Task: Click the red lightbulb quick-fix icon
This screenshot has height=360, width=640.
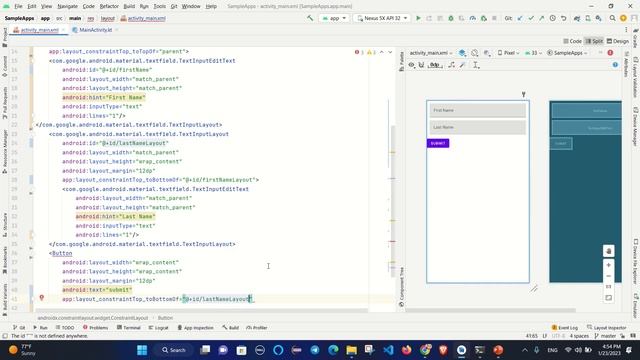Action: point(42,298)
